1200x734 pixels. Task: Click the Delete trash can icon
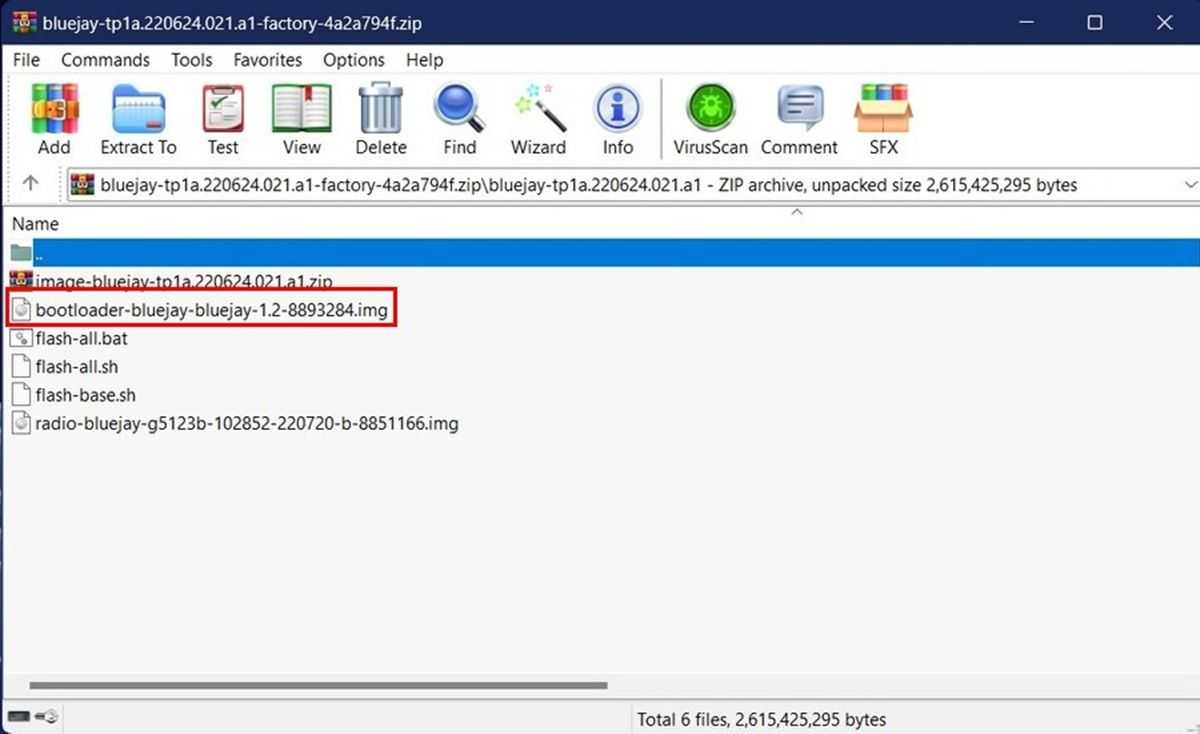[380, 119]
